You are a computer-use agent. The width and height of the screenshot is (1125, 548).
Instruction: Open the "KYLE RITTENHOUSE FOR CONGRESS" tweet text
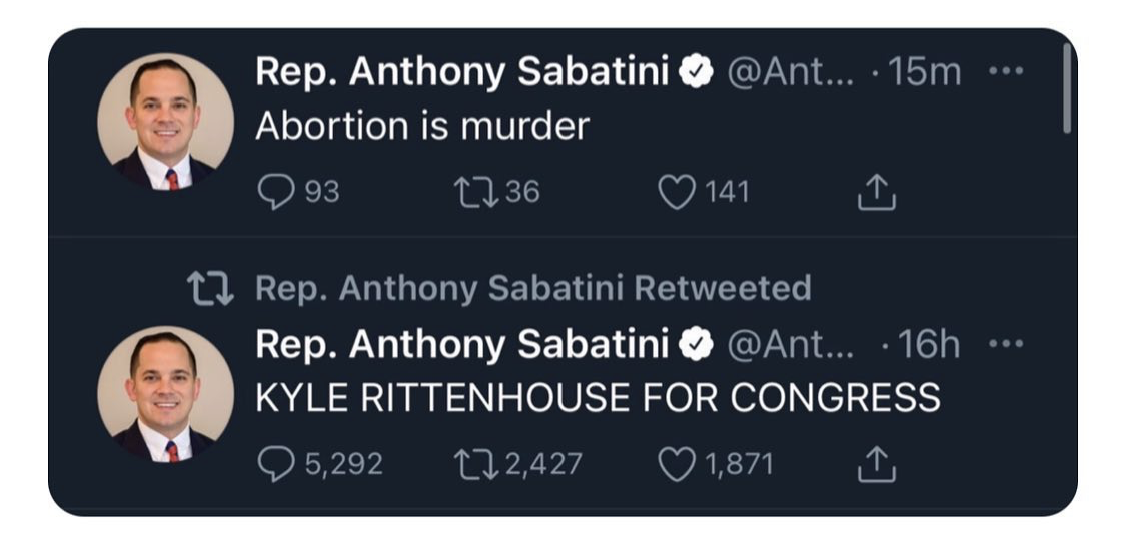pos(598,397)
